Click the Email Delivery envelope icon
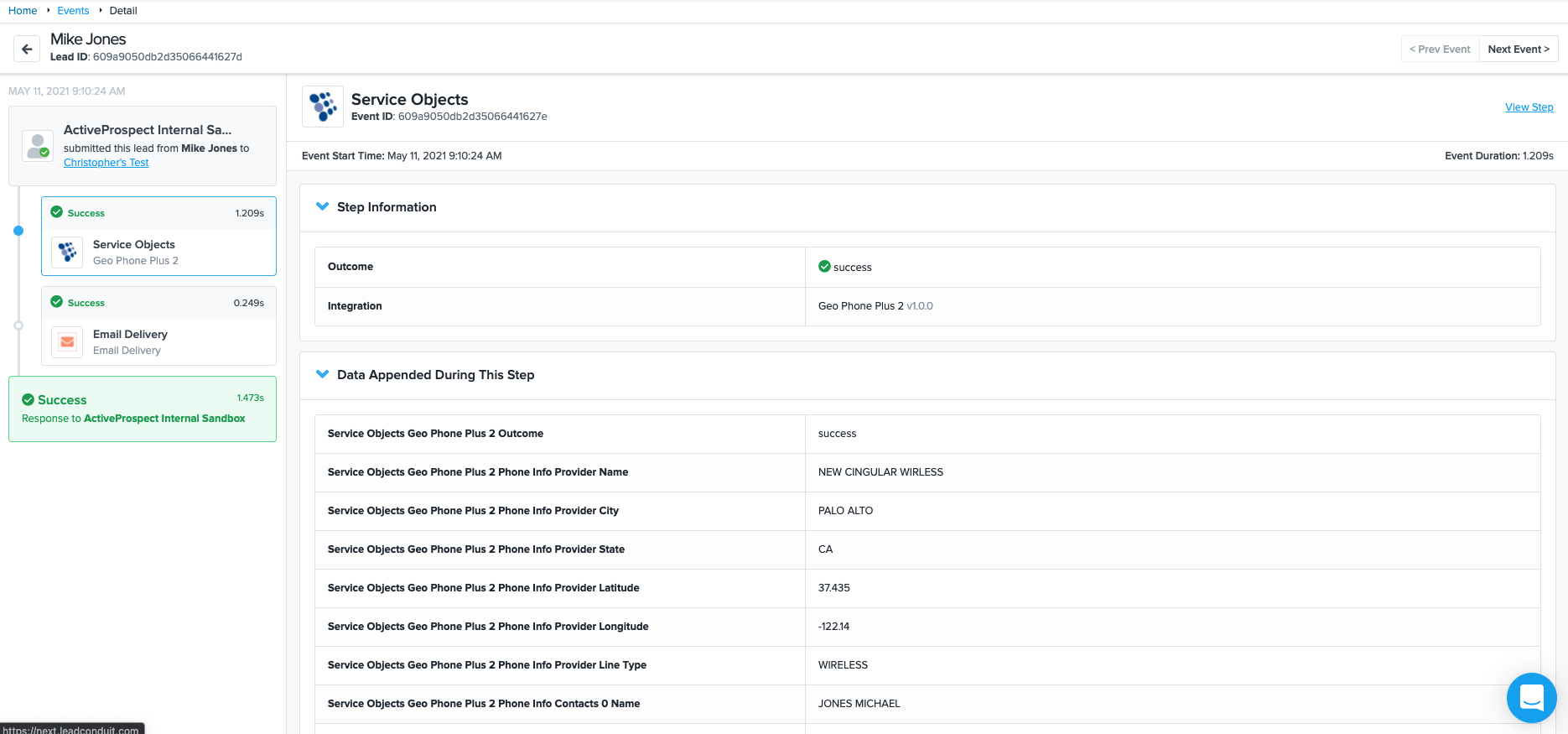The image size is (1568, 734). (67, 342)
